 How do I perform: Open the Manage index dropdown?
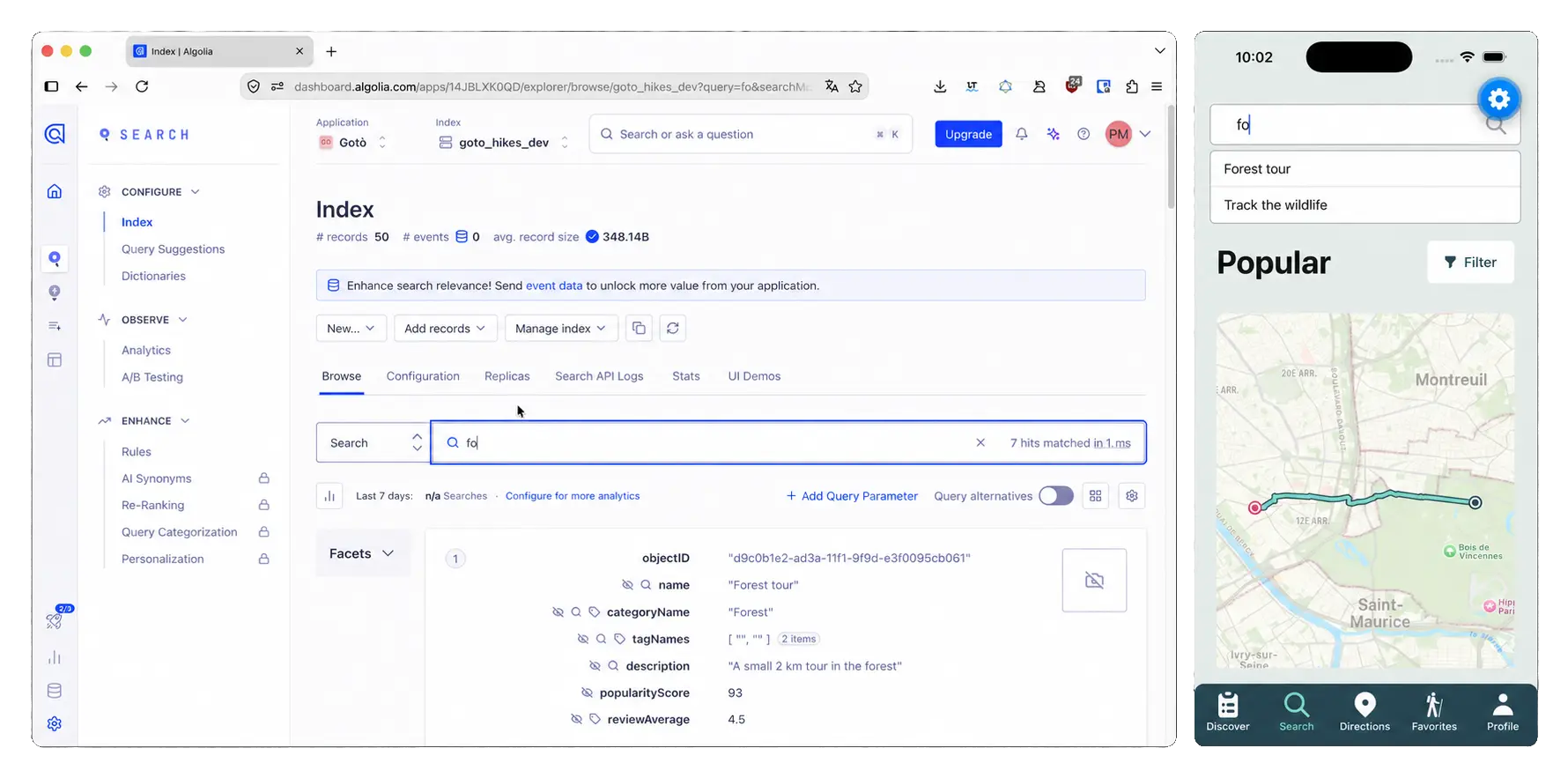[561, 329]
